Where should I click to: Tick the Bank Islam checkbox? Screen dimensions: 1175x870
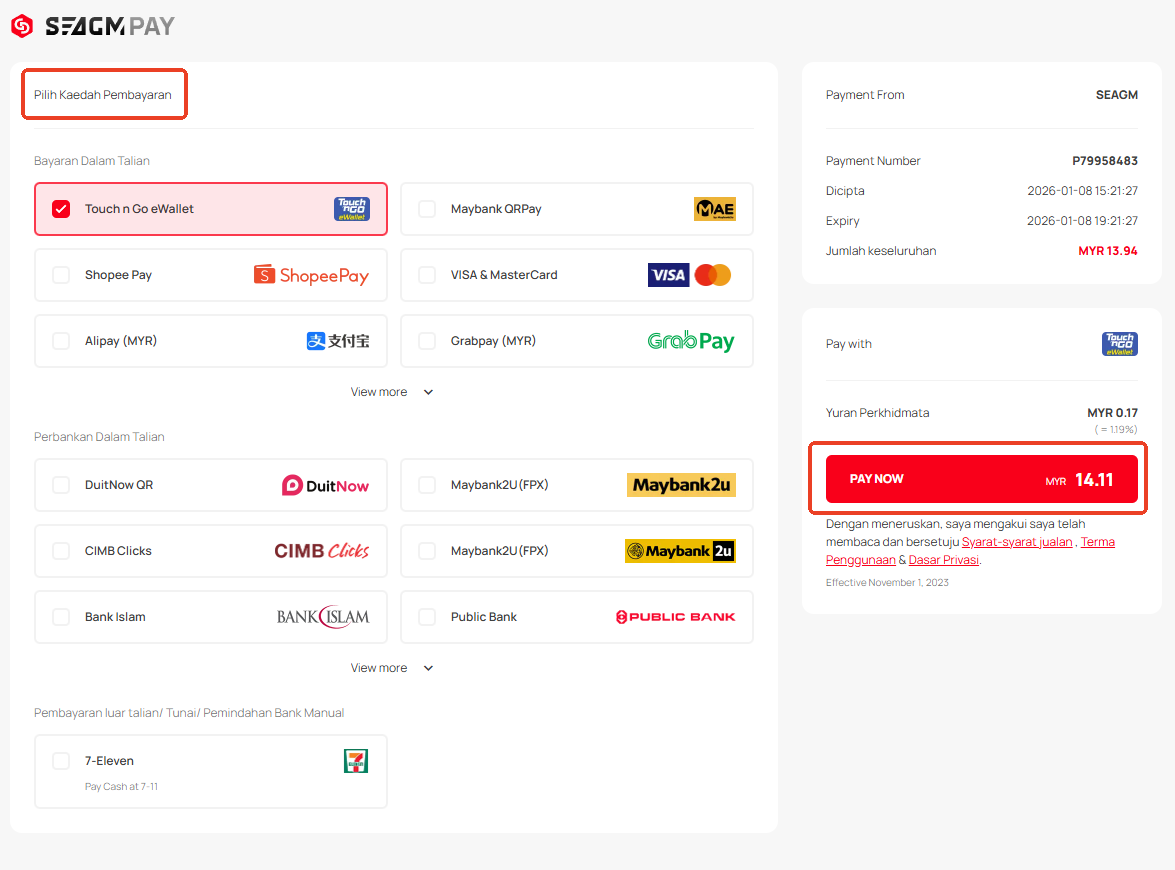click(x=61, y=617)
